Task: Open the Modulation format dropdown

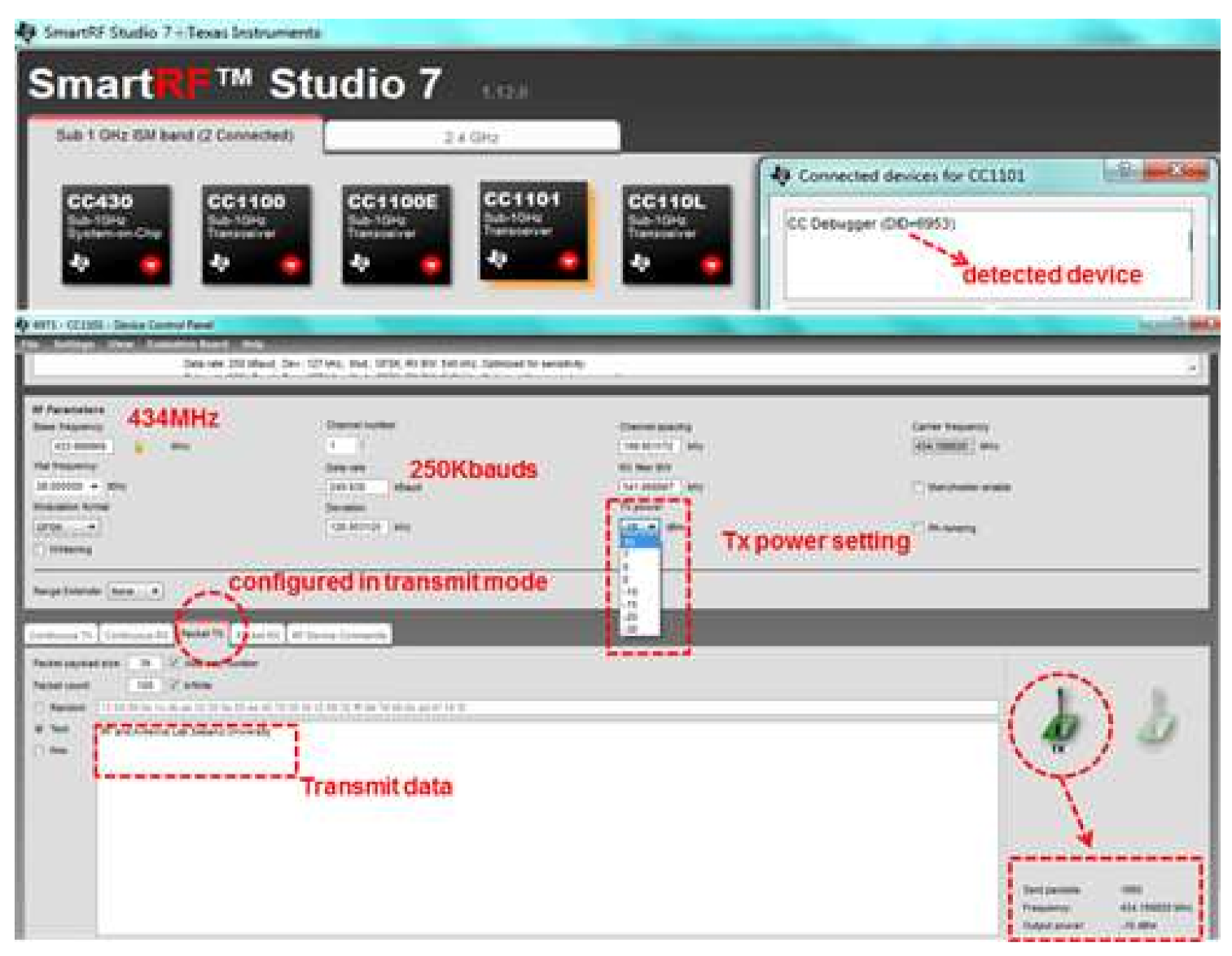Action: click(x=68, y=527)
